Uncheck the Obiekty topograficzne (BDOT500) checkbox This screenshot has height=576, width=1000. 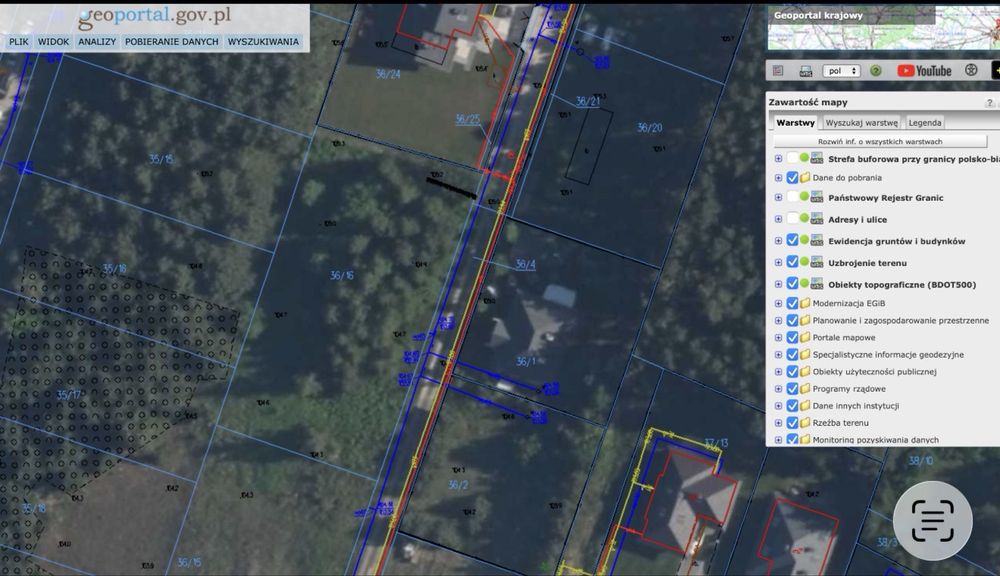point(792,284)
